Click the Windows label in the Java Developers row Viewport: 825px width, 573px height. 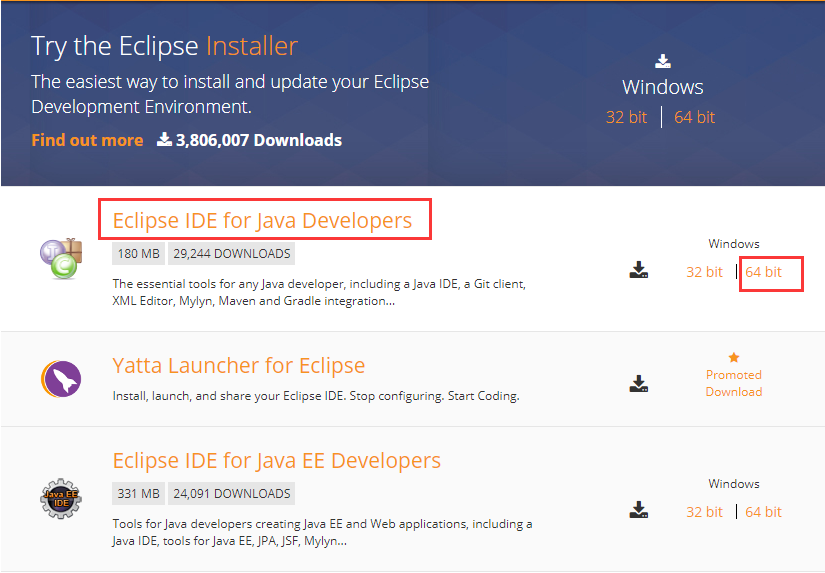734,244
